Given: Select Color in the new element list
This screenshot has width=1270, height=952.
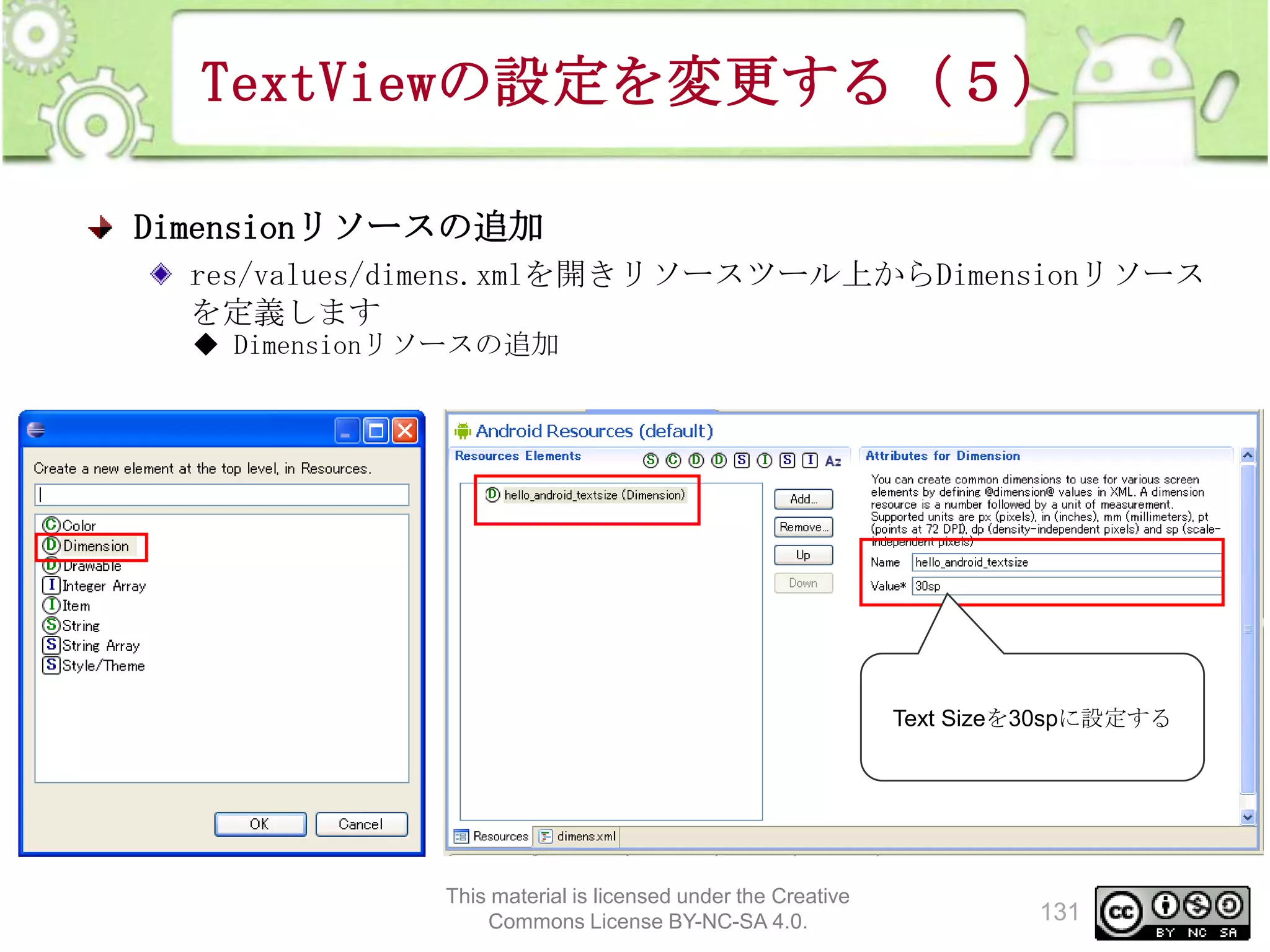Looking at the screenshot, I should (x=69, y=525).
